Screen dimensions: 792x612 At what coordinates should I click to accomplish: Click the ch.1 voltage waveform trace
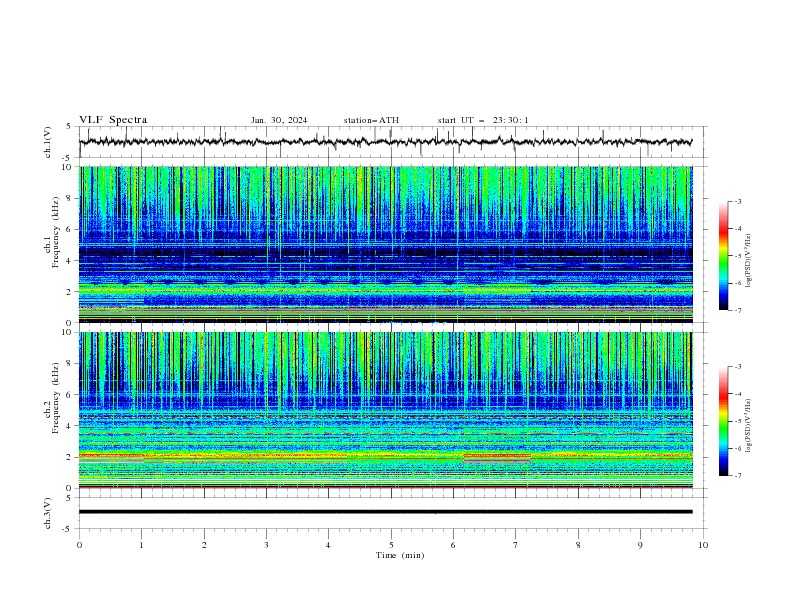coord(385,142)
